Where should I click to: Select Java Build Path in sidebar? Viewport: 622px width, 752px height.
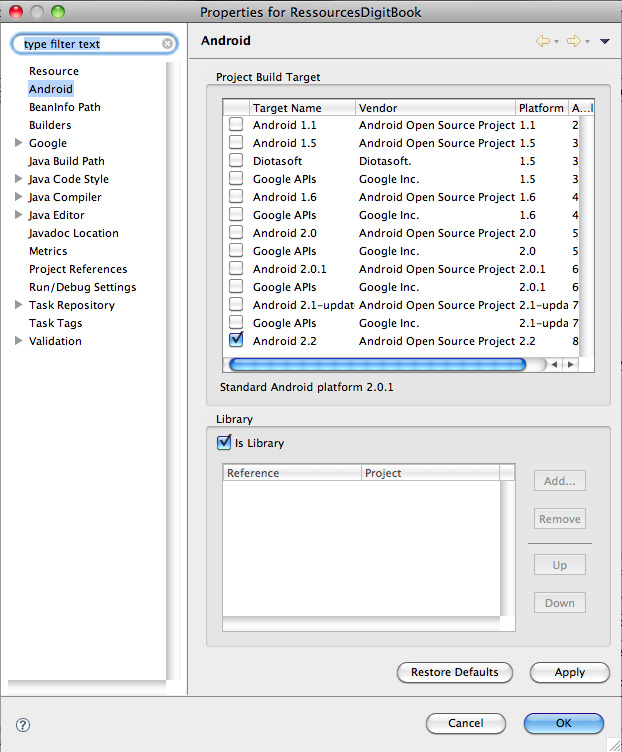66,161
